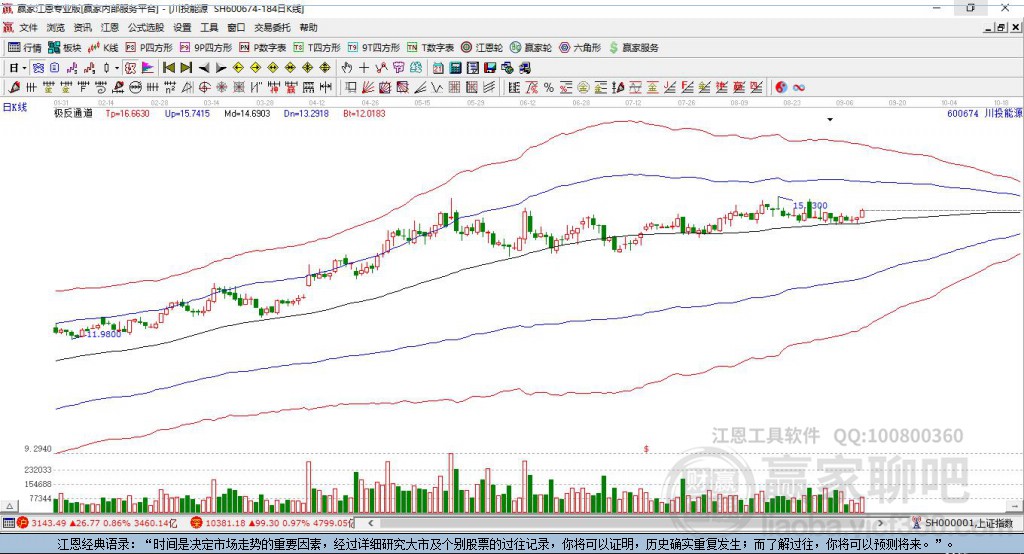Click the 日K线 period label

click(14, 107)
